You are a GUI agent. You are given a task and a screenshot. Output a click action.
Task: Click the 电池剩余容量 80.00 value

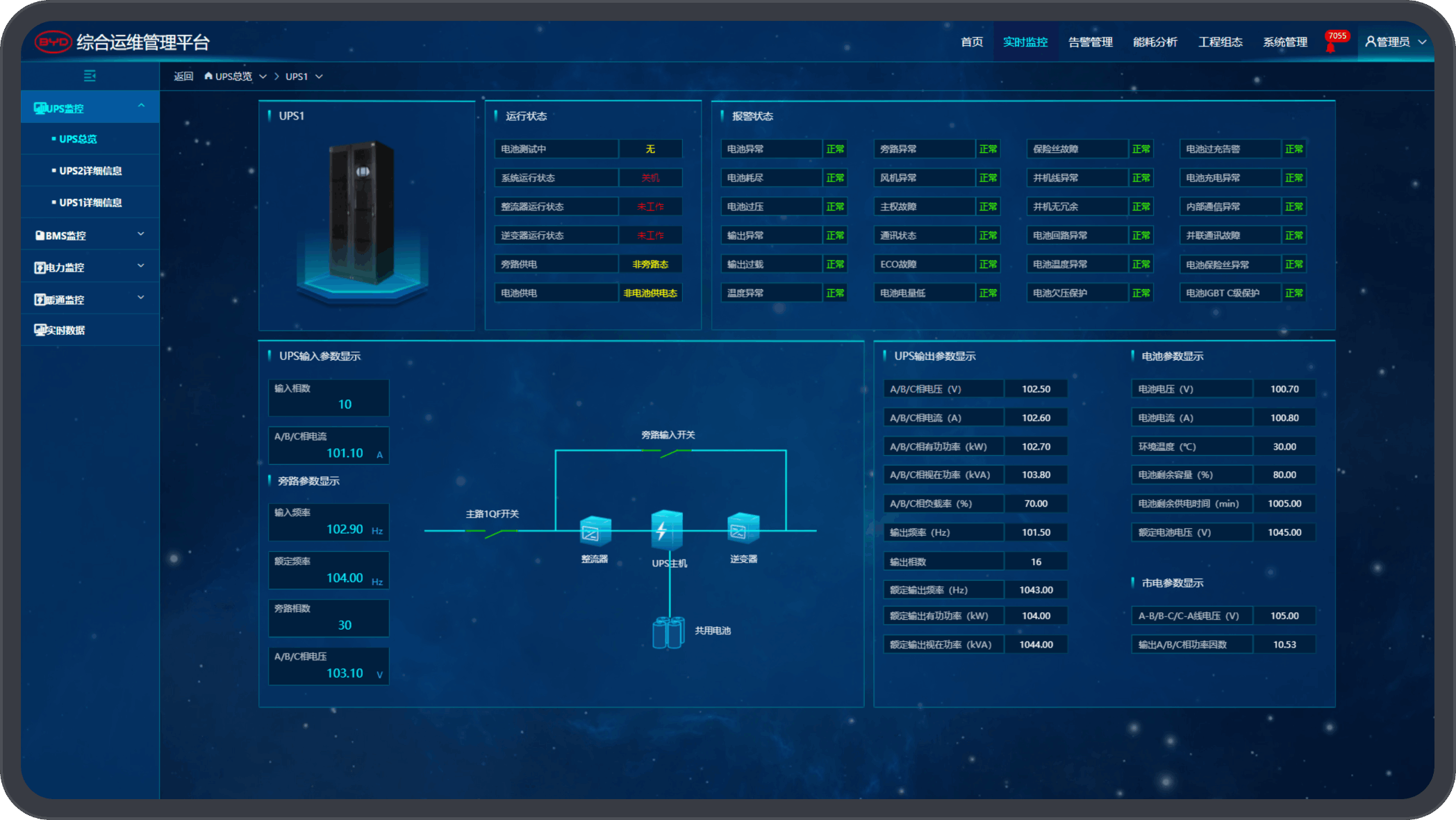point(1284,475)
